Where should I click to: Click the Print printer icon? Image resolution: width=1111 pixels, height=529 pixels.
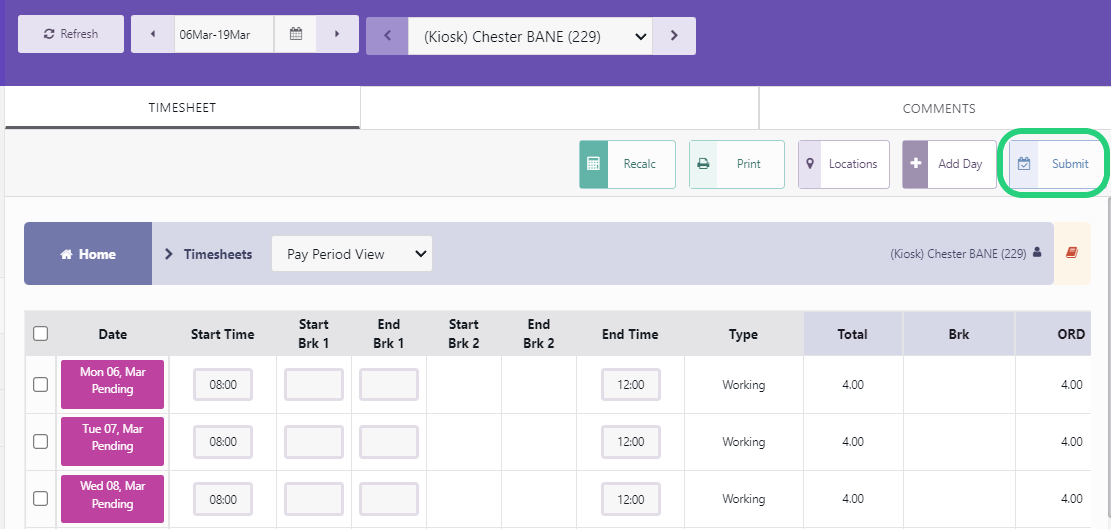[x=703, y=164]
